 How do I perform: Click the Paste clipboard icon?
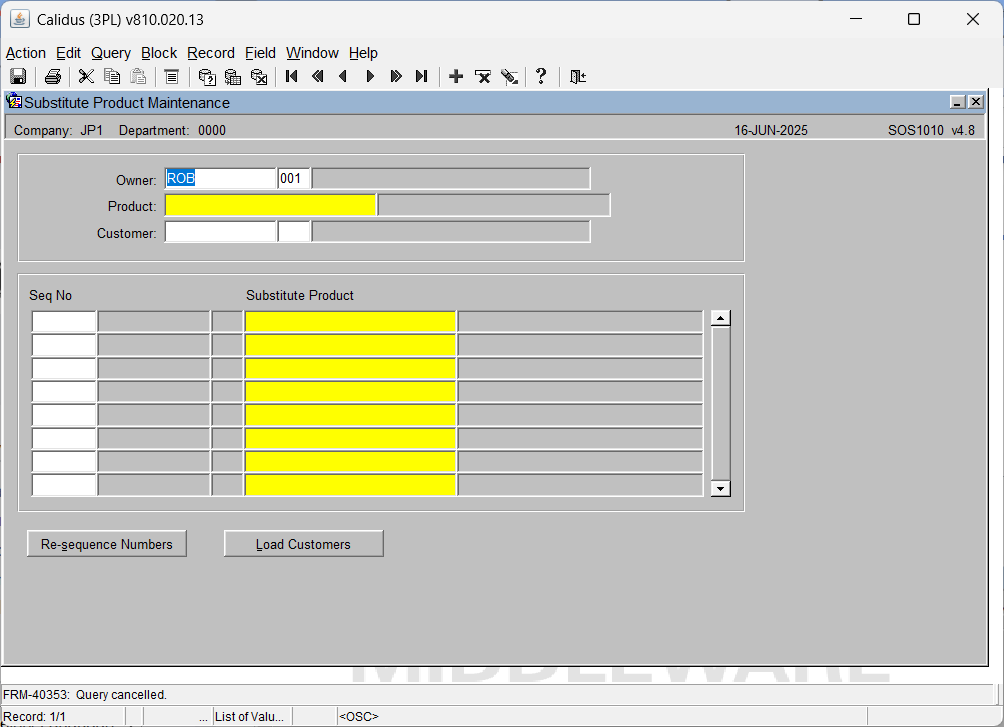[x=138, y=77]
